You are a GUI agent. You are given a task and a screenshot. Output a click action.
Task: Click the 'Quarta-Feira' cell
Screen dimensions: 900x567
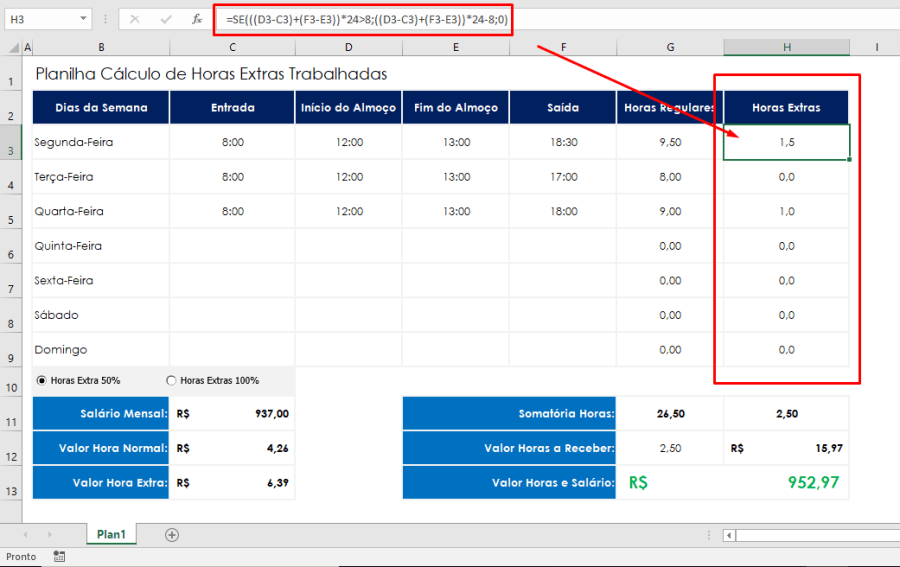coord(101,211)
